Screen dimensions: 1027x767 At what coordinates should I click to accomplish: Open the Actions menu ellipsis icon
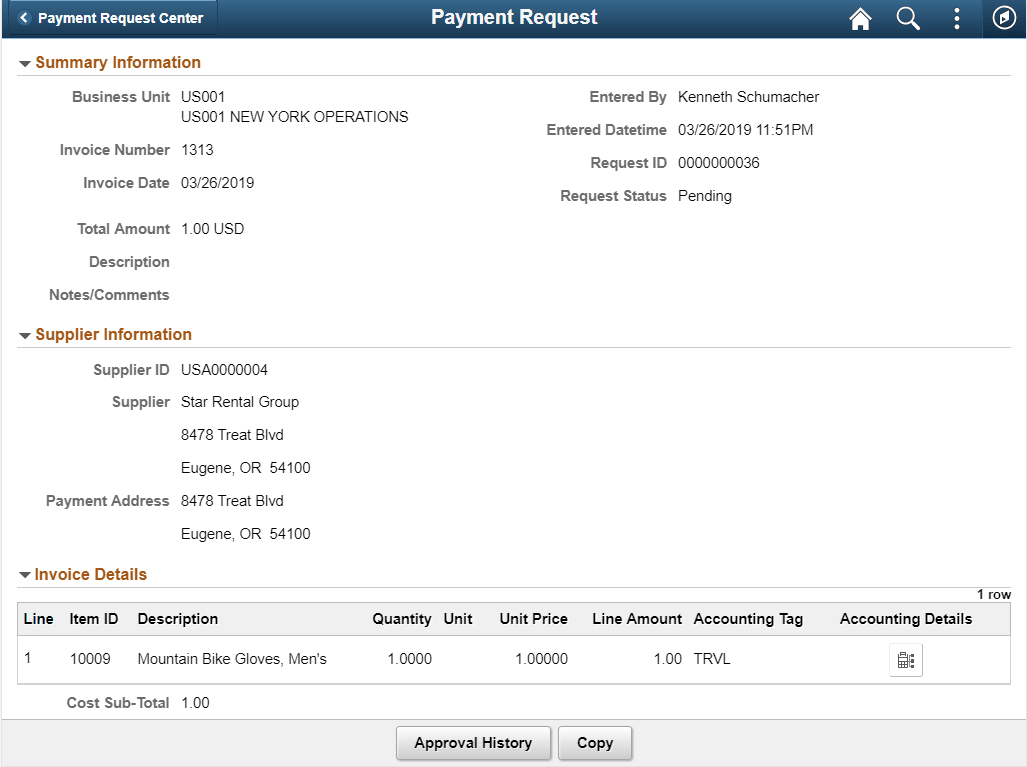click(x=956, y=18)
